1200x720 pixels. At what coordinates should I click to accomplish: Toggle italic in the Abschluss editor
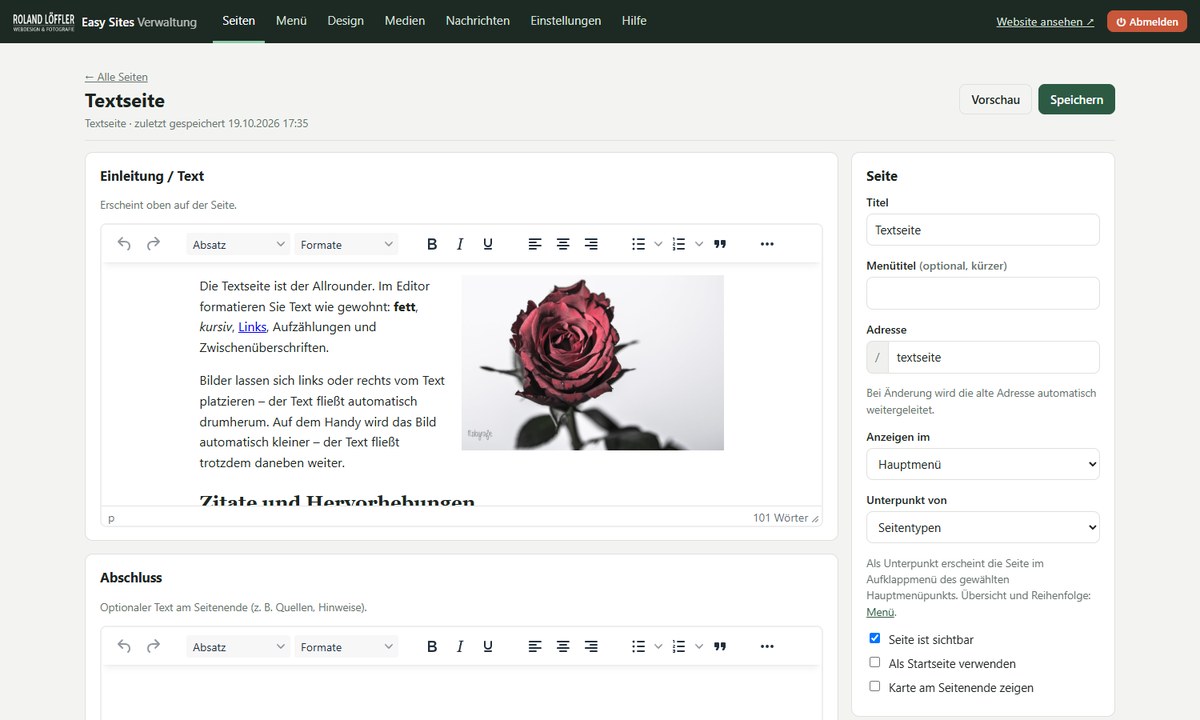point(460,647)
